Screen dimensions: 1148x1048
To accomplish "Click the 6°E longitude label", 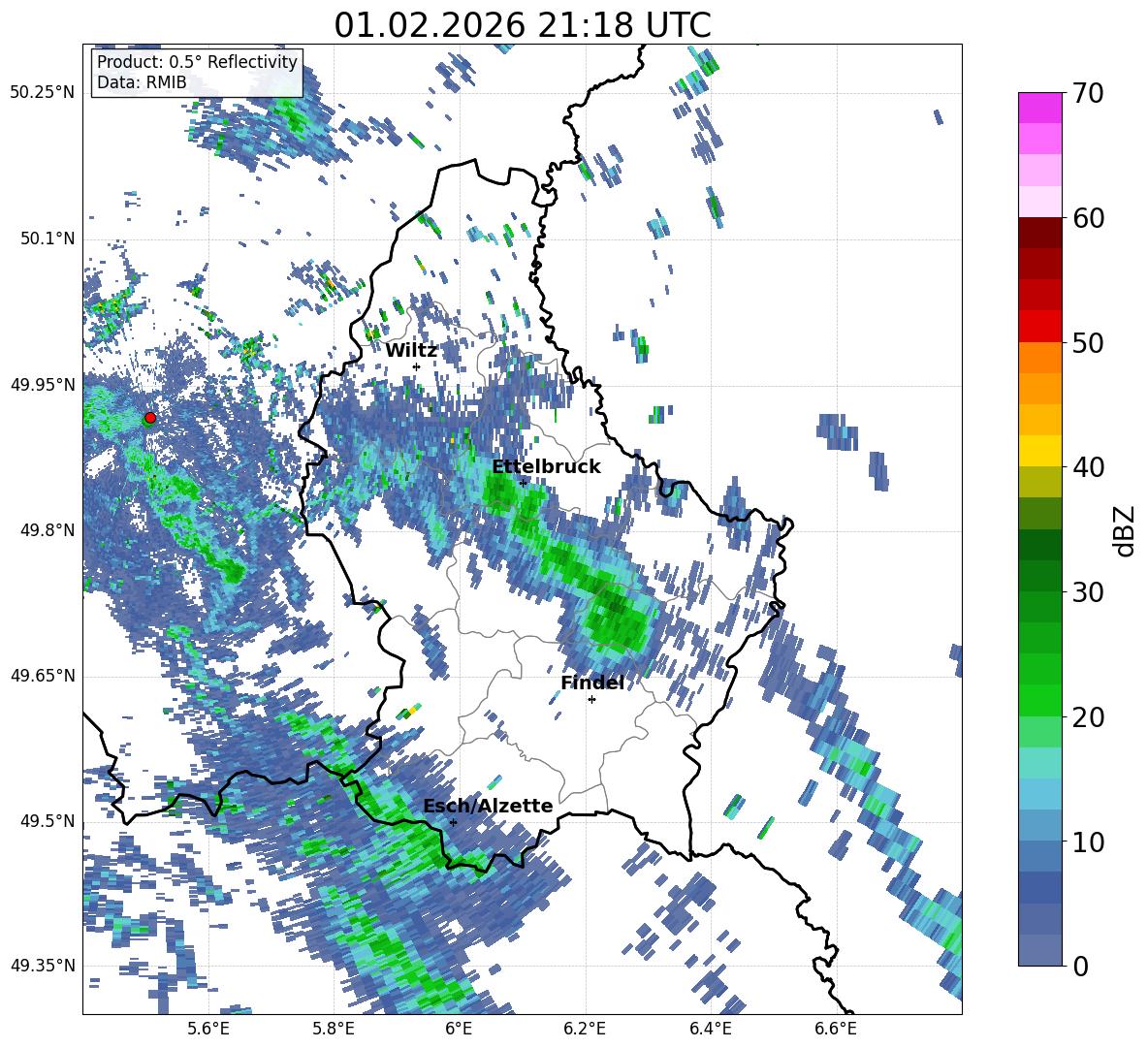I will [x=459, y=1030].
